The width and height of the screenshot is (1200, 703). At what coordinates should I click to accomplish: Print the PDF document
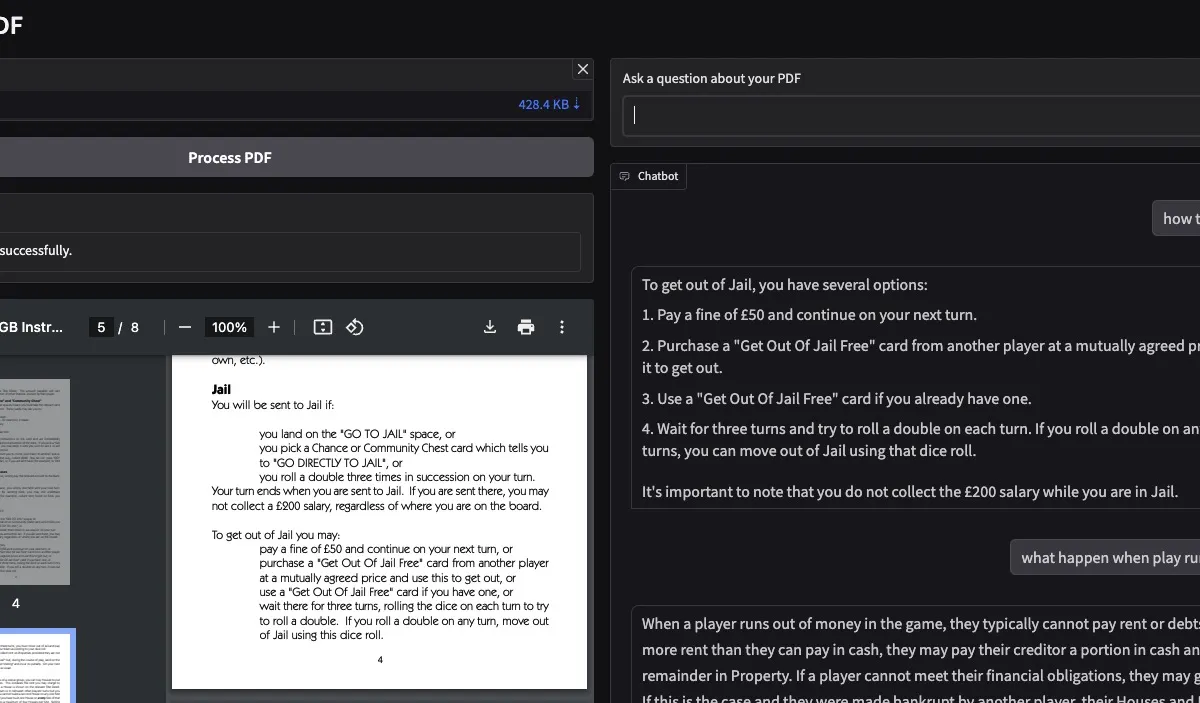pos(526,327)
